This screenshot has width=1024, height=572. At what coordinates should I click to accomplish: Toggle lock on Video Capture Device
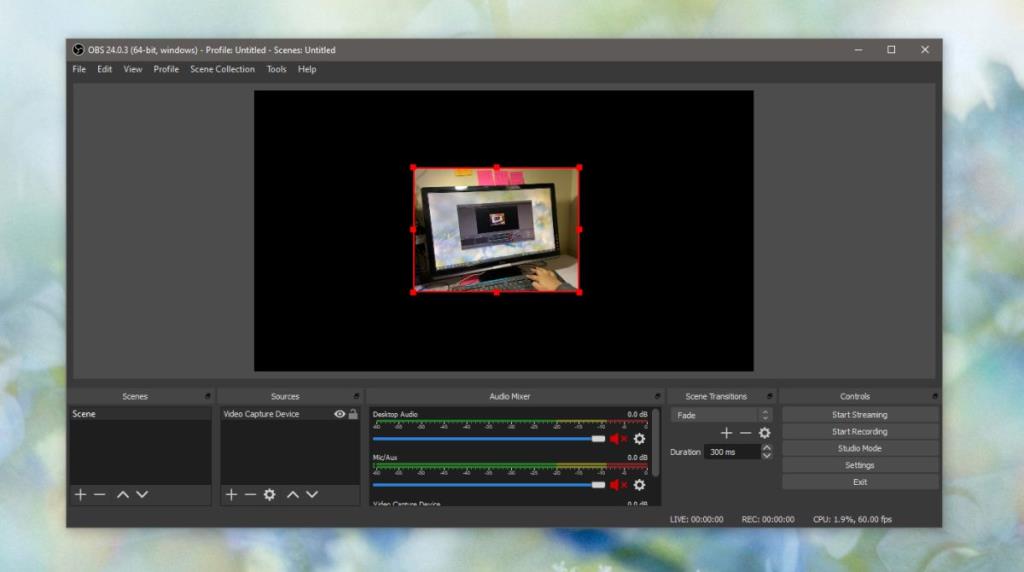[353, 414]
